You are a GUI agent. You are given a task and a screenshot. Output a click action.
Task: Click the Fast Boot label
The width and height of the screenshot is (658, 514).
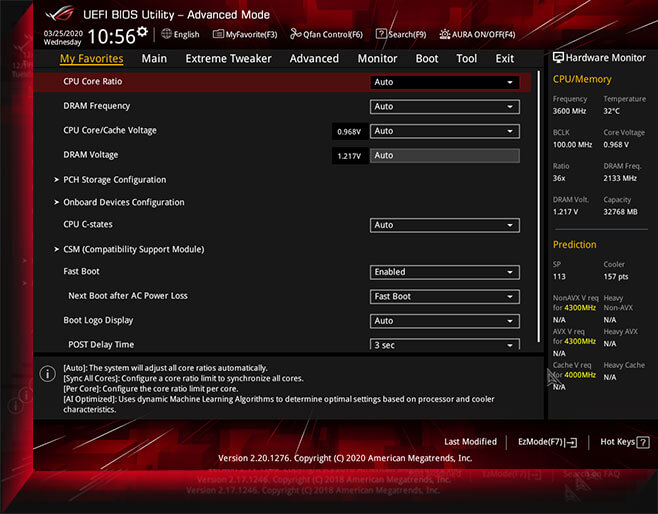click(x=81, y=271)
